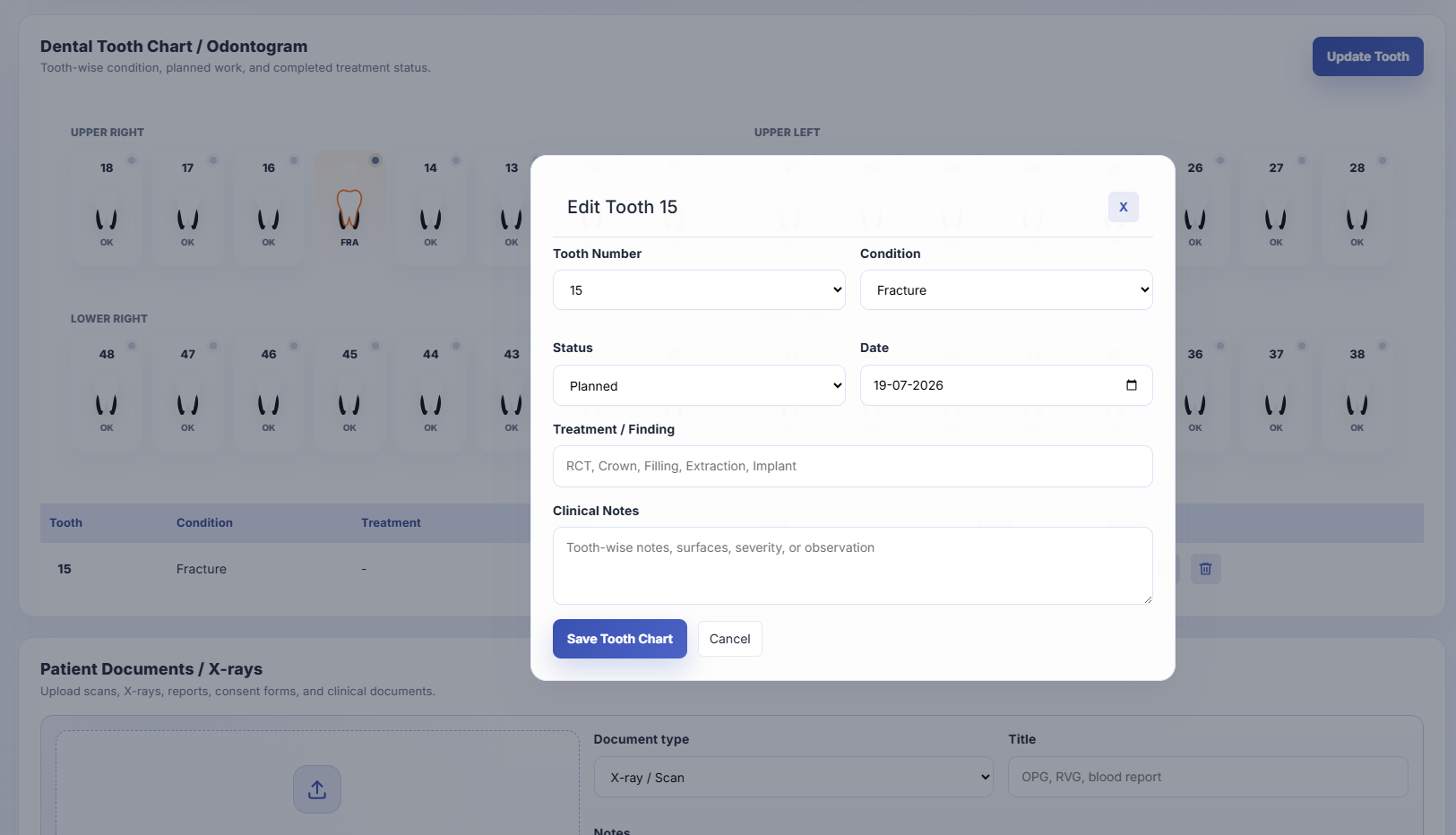
Task: Click the document upload arrow icon
Action: 317,789
